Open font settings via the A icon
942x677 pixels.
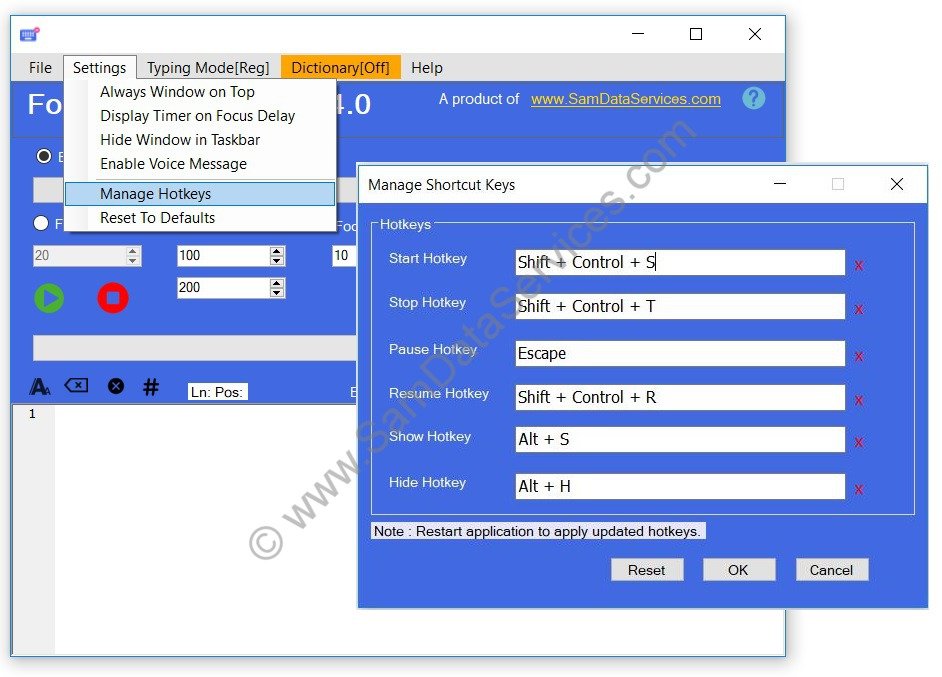tap(39, 387)
